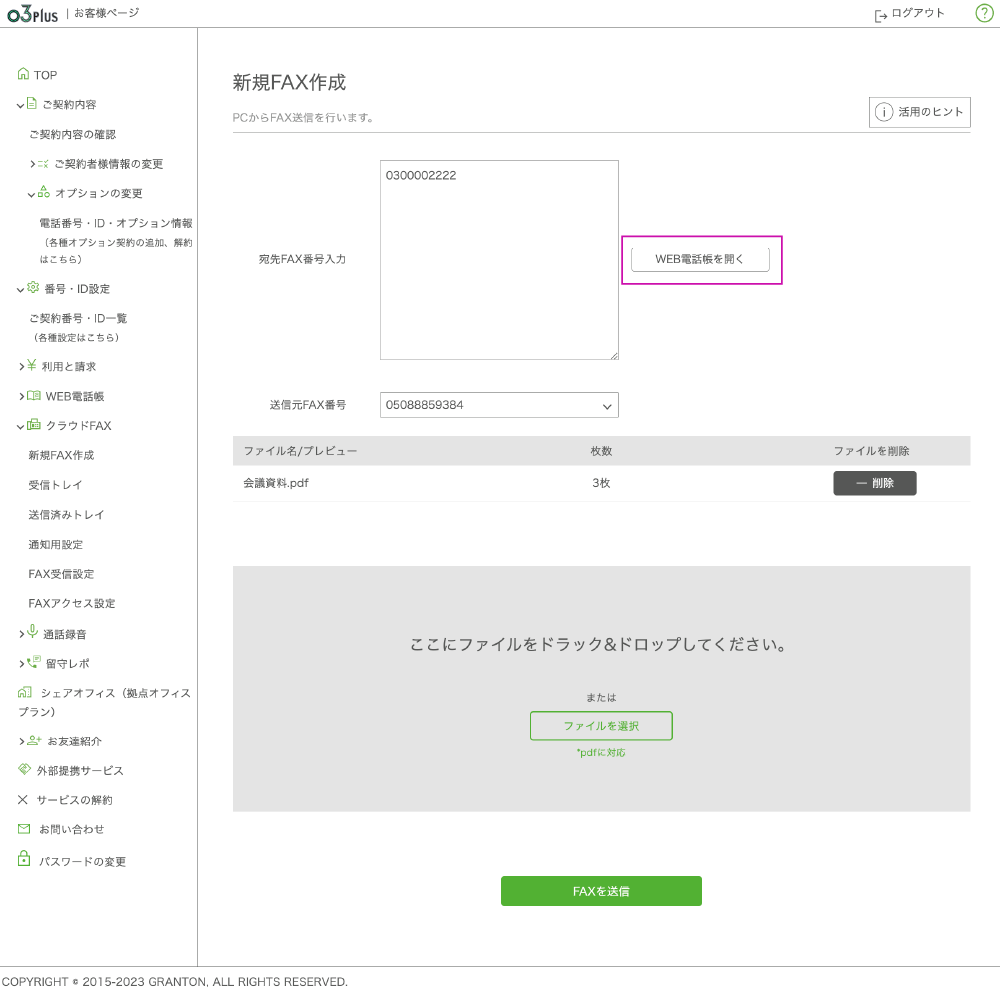Image resolution: width=1000 pixels, height=992 pixels.
Task: Open the help question mark icon
Action: pos(984,13)
